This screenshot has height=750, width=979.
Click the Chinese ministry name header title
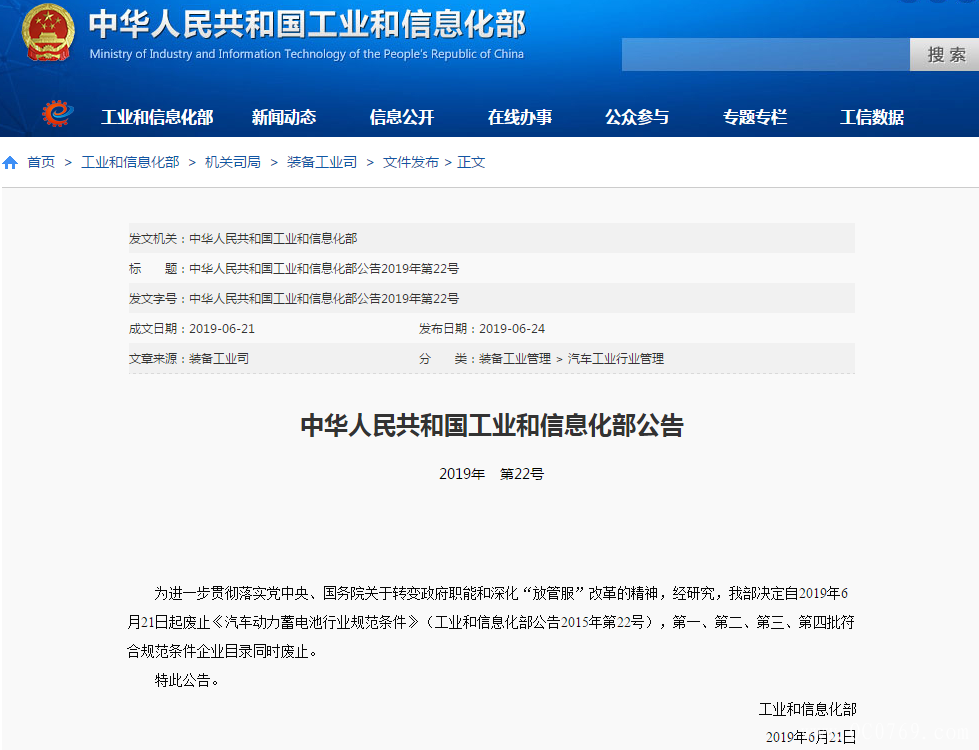307,24
